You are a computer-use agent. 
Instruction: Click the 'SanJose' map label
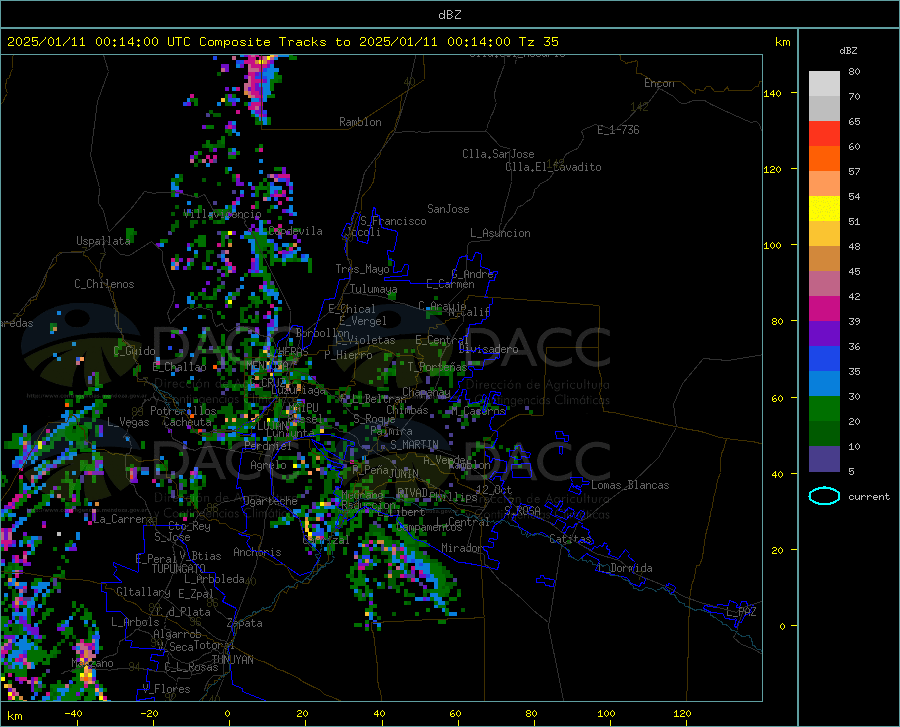coord(448,209)
